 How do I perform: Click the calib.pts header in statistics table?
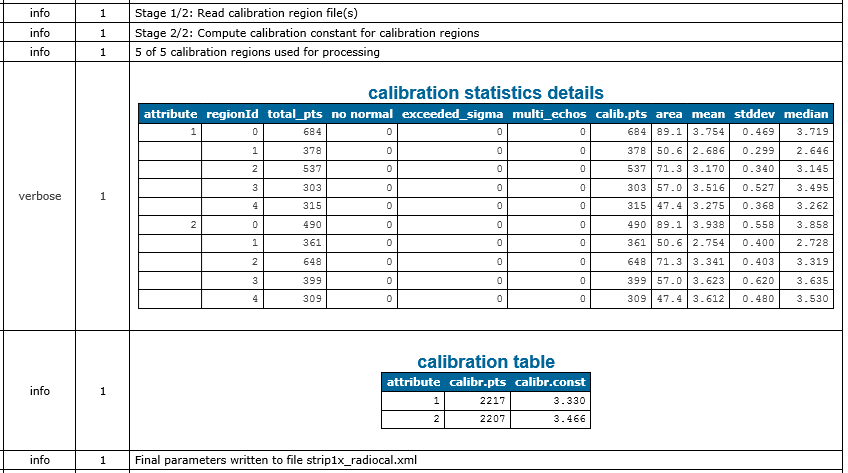(622, 114)
